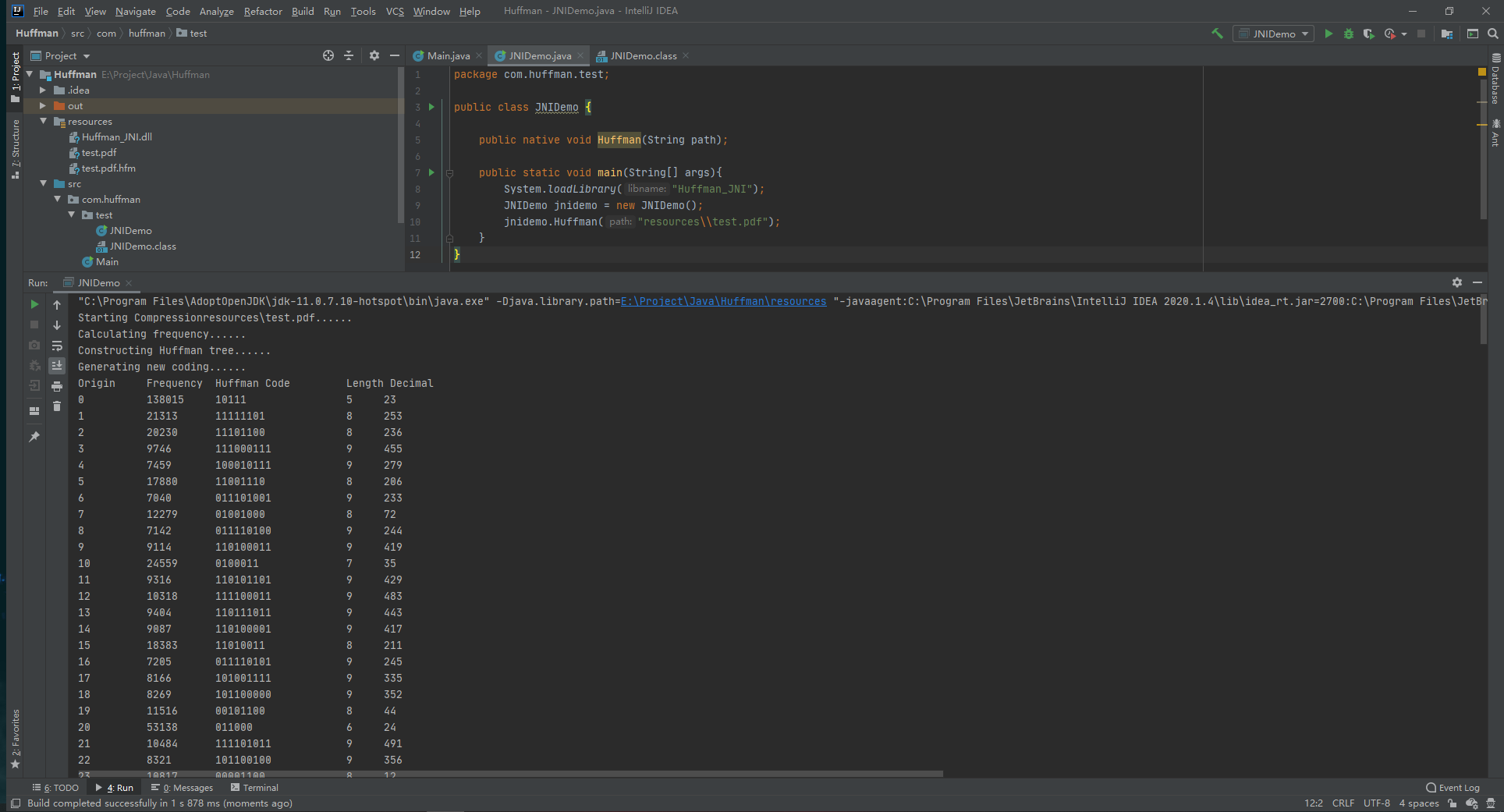Image resolution: width=1504 pixels, height=812 pixels.
Task: Expand the out folder
Action: coord(43,106)
